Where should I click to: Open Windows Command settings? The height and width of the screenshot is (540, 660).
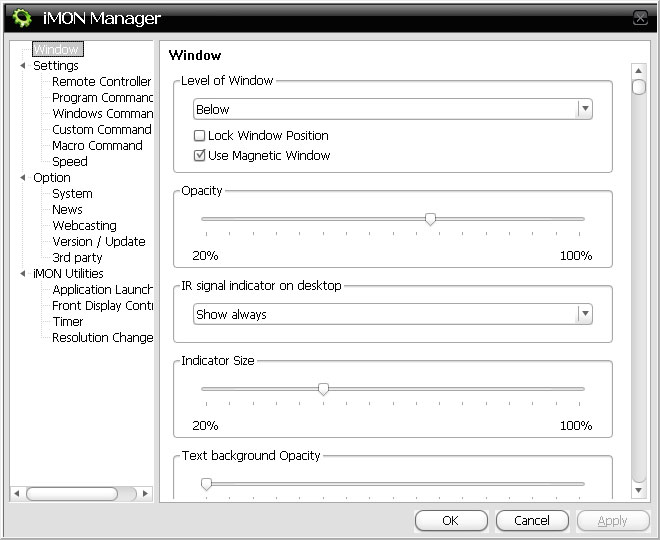pos(102,114)
